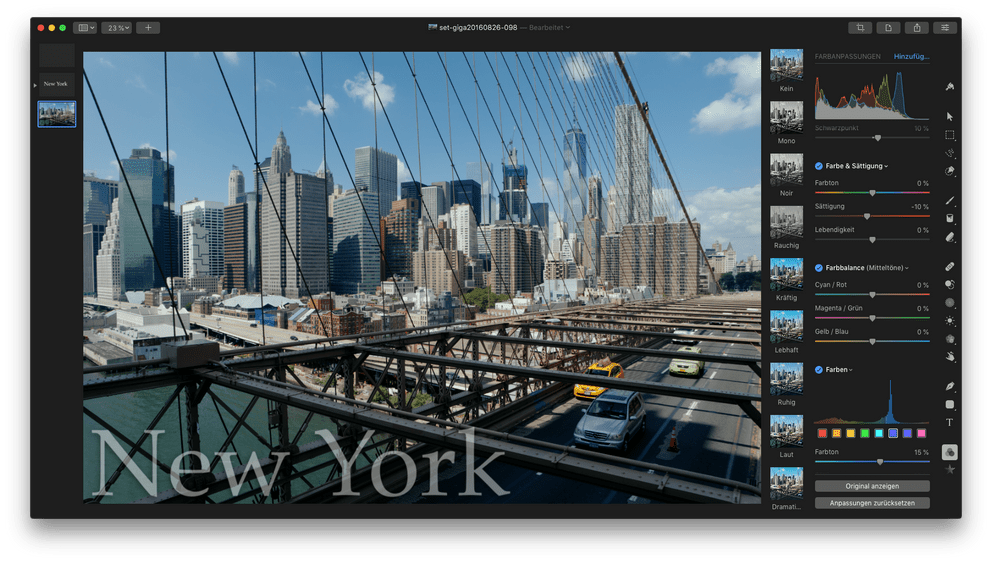Viewport: 992px width, 562px height.
Task: Select the Smudge hand tool icon
Action: 950,356
